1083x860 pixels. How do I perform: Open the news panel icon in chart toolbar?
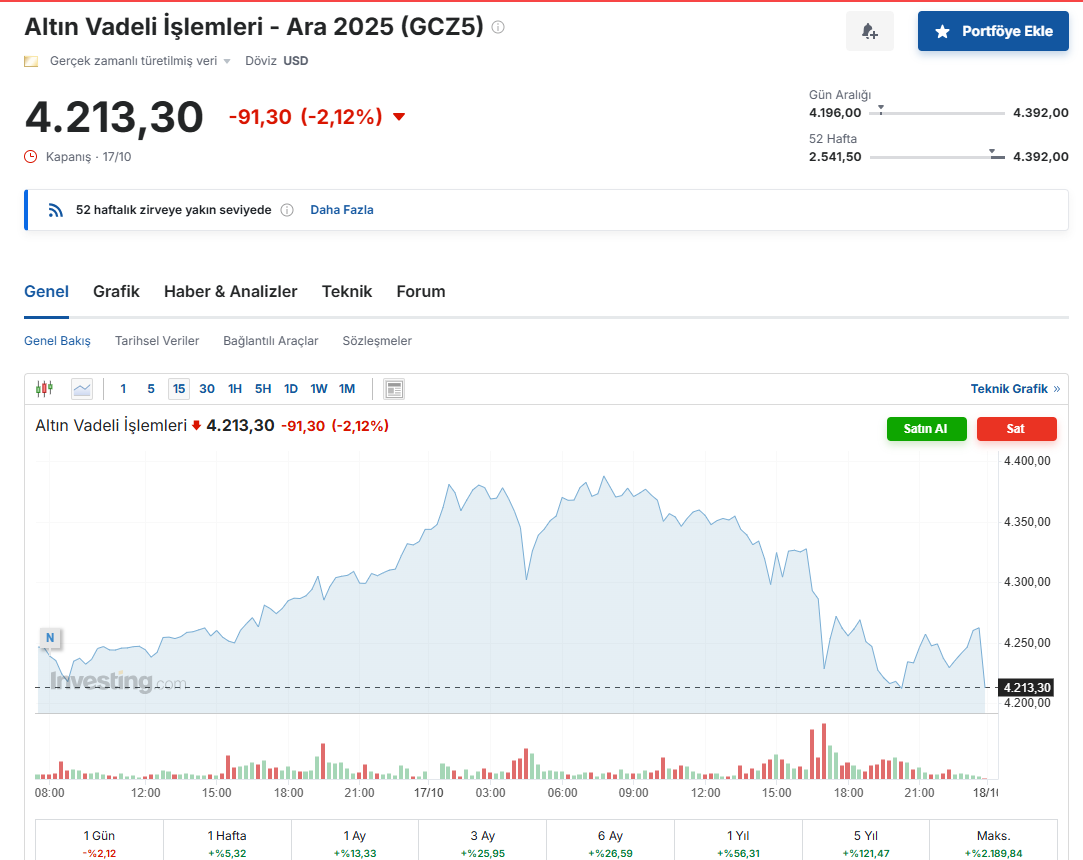pos(394,389)
